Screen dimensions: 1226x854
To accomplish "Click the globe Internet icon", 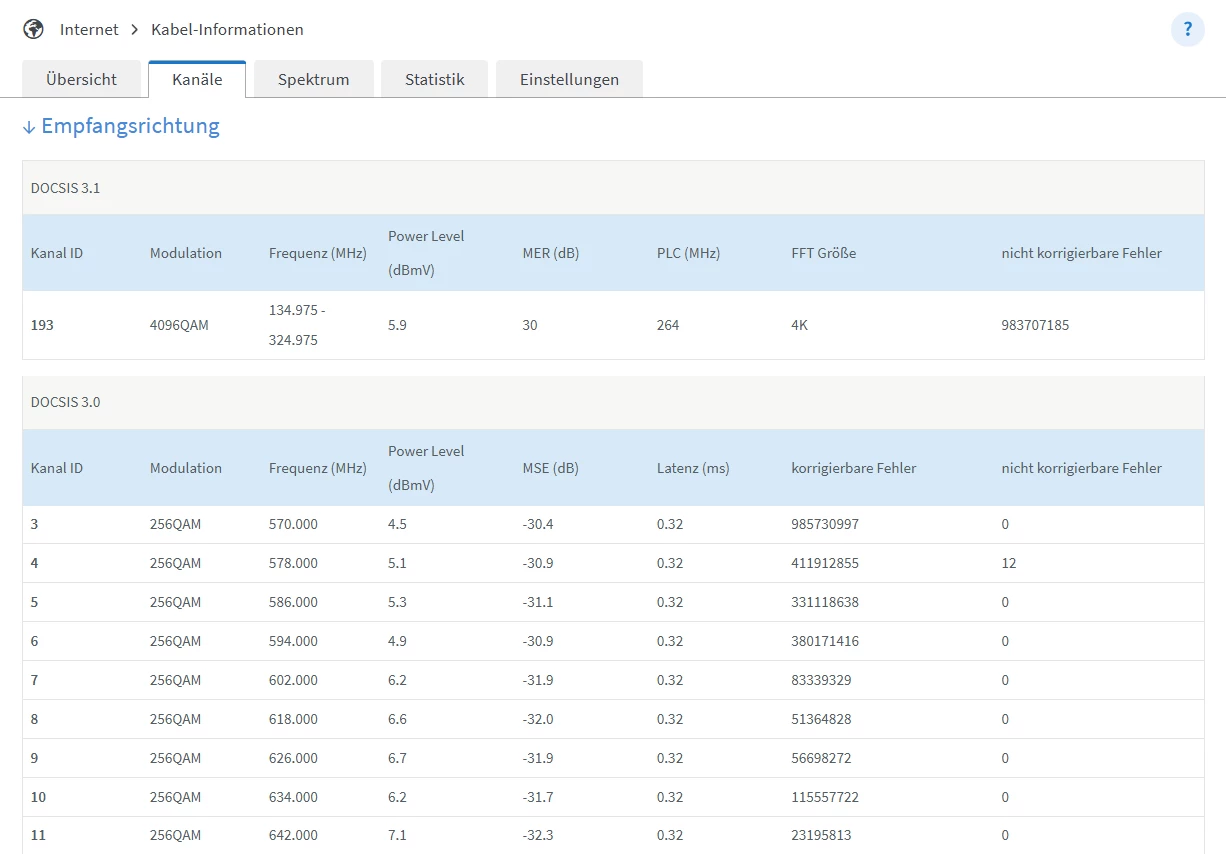I will (34, 29).
